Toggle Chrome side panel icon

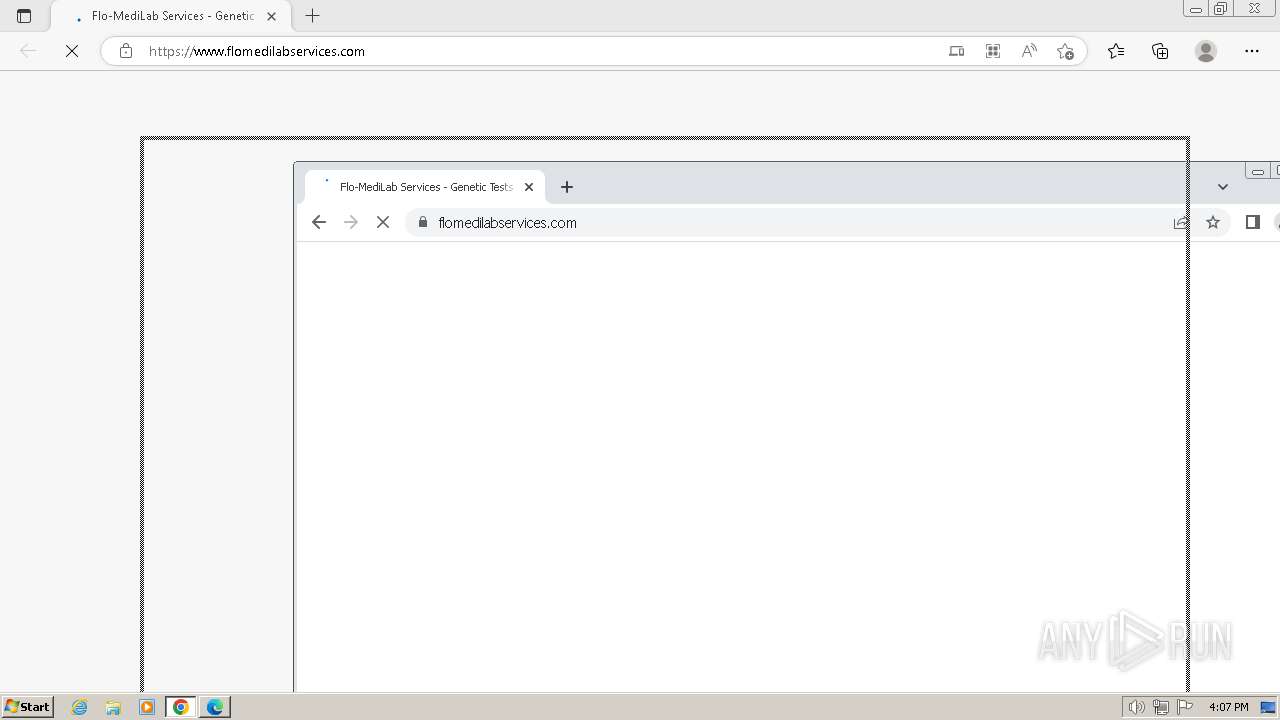[1252, 222]
